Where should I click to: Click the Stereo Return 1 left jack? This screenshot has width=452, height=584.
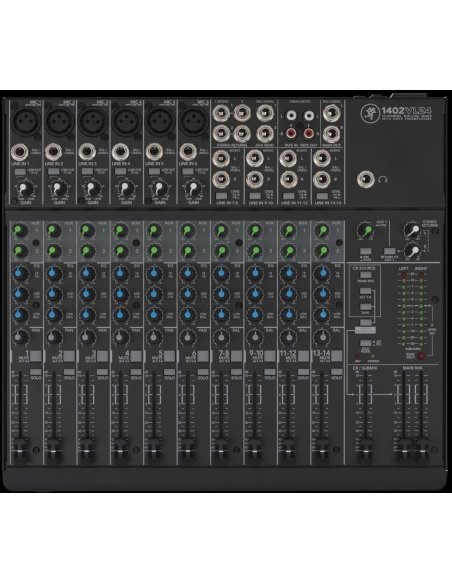pyautogui.click(x=221, y=112)
